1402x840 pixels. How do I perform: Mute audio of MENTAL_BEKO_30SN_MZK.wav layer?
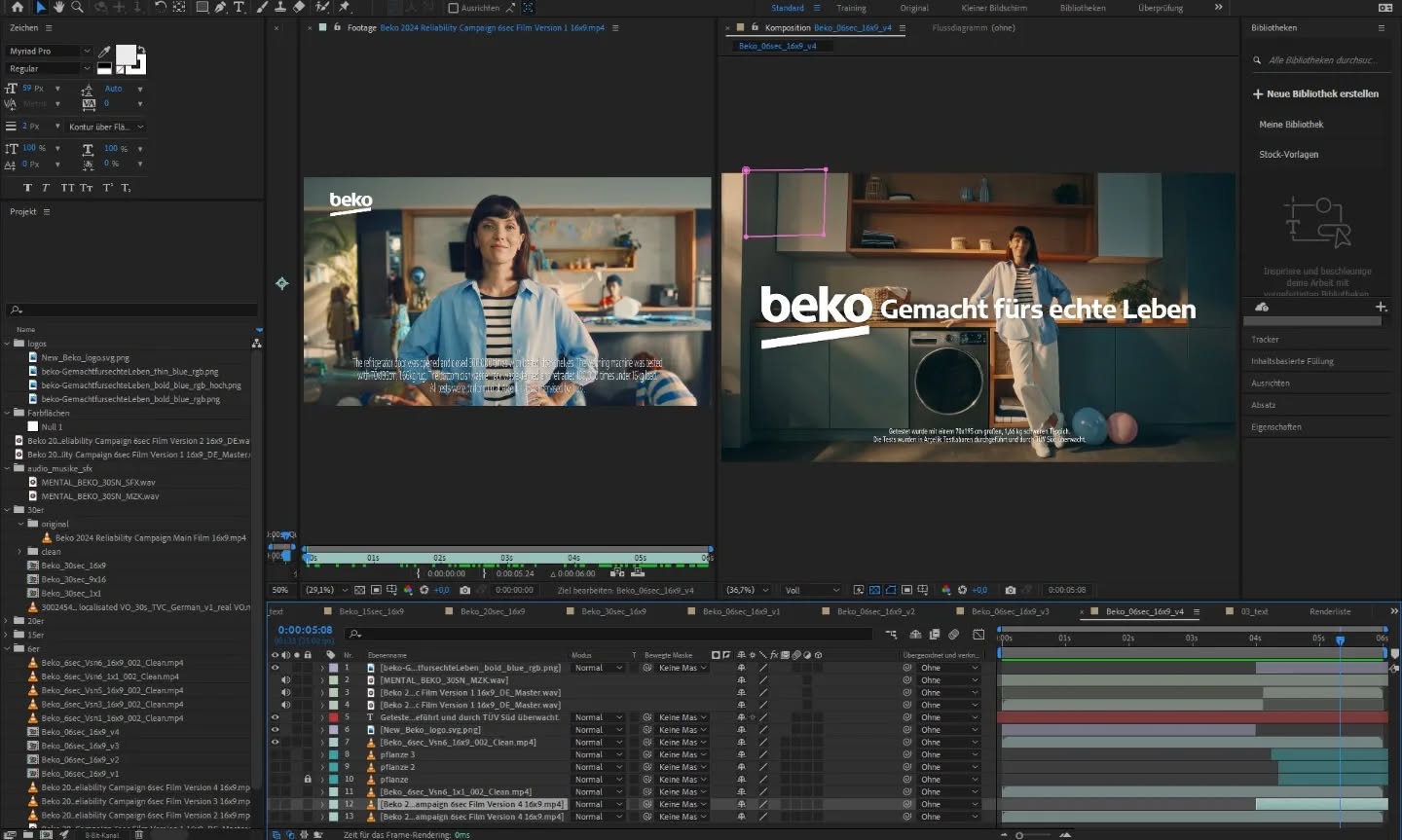(x=285, y=680)
